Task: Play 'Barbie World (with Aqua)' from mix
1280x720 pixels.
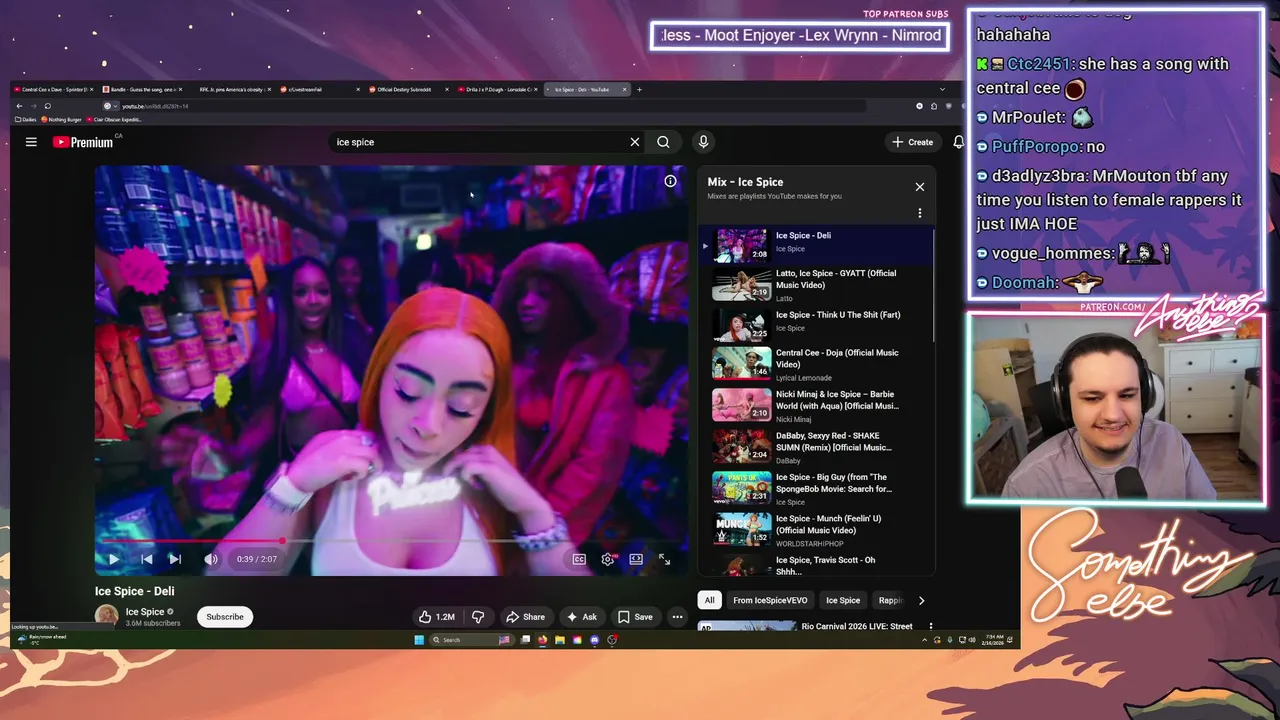Action: click(815, 406)
